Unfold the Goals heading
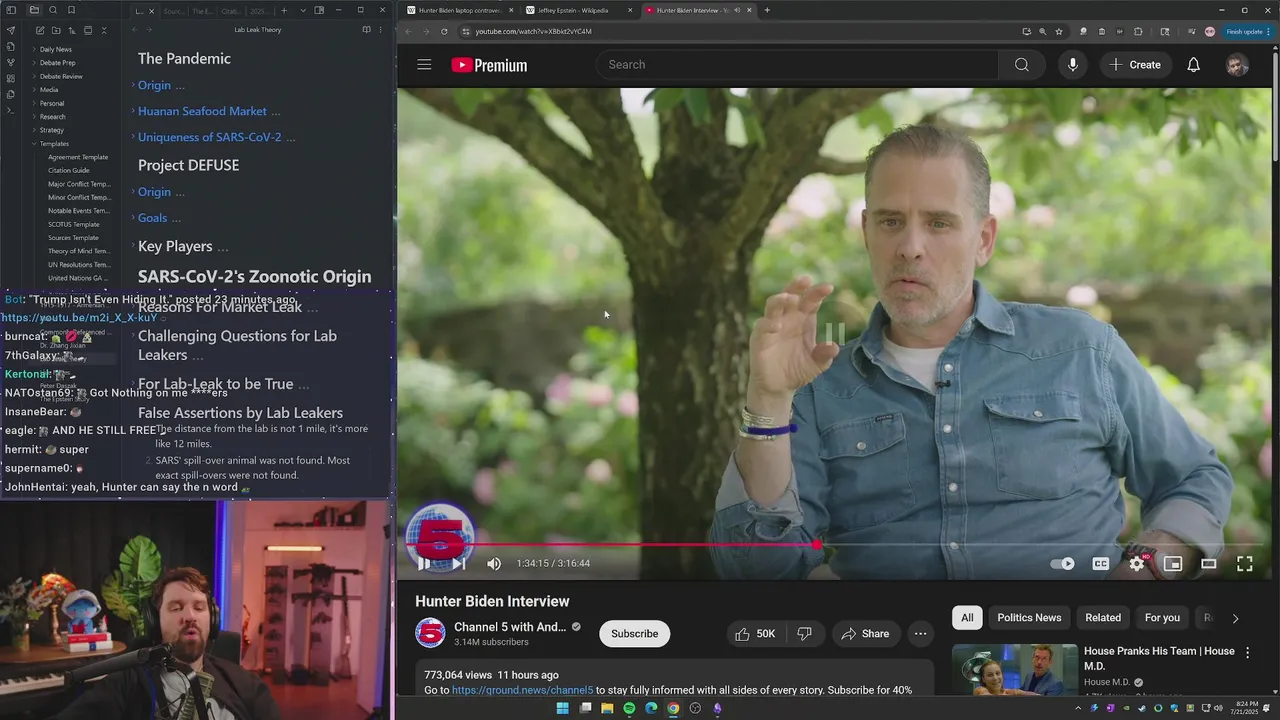Image resolution: width=1280 pixels, height=720 pixels. (x=133, y=218)
